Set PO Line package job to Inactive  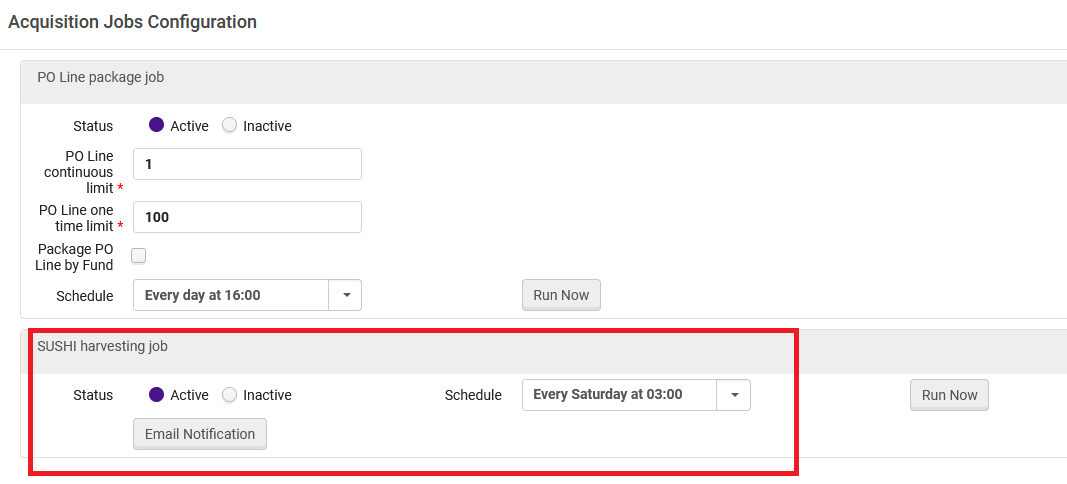230,125
